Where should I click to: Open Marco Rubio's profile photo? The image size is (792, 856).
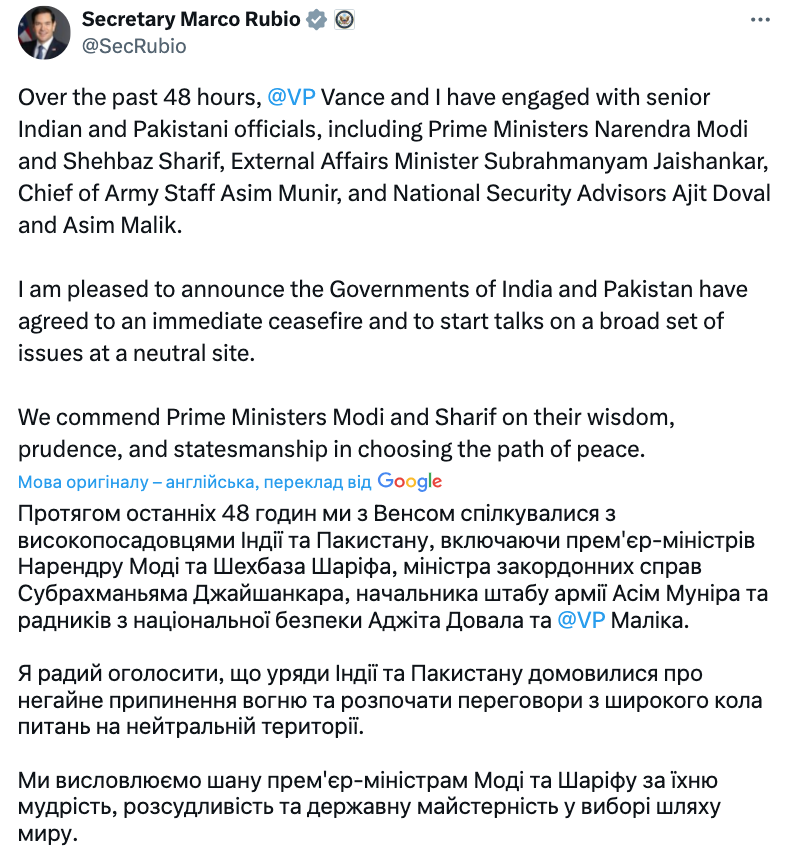point(44,32)
